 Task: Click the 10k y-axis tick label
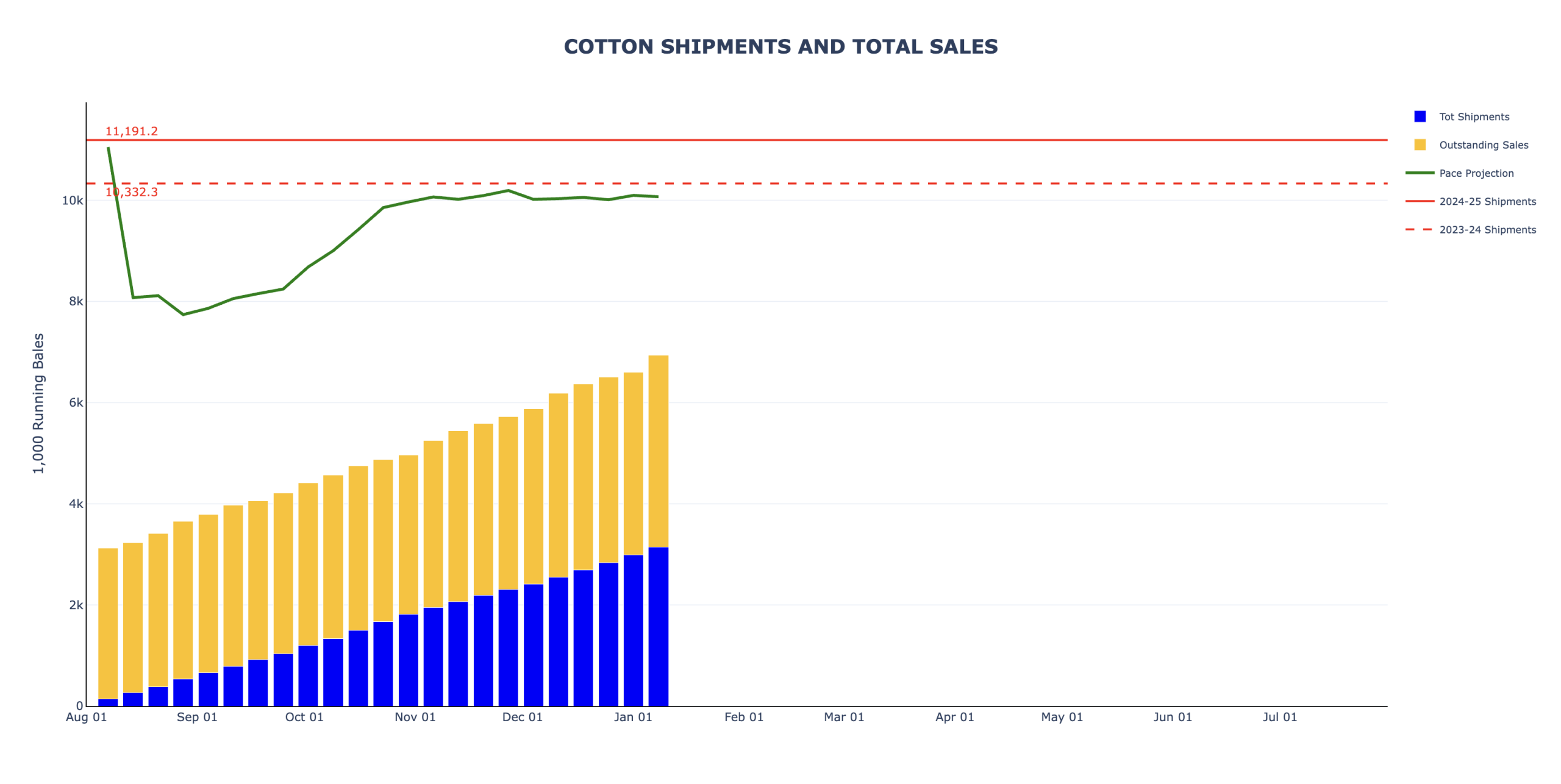click(x=73, y=201)
